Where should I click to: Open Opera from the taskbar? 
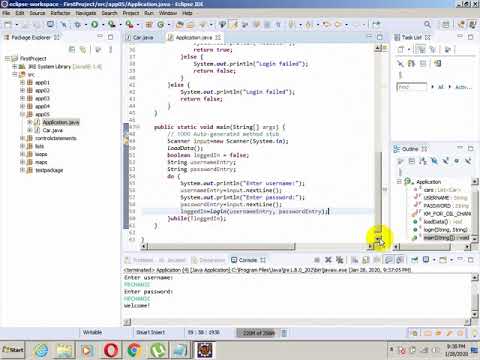pyautogui.click(x=111, y=350)
